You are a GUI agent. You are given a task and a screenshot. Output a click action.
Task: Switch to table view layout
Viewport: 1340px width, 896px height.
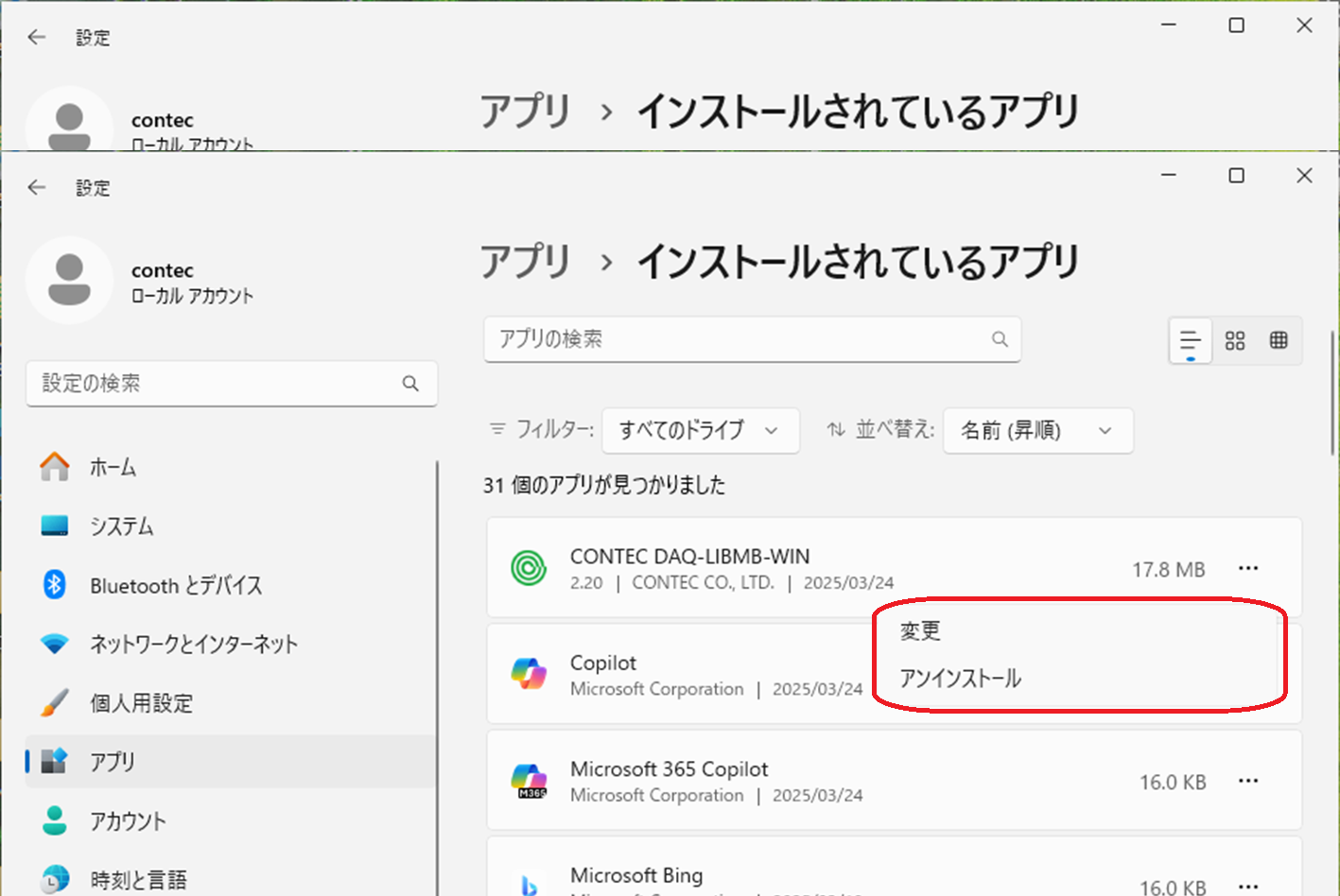(1279, 340)
